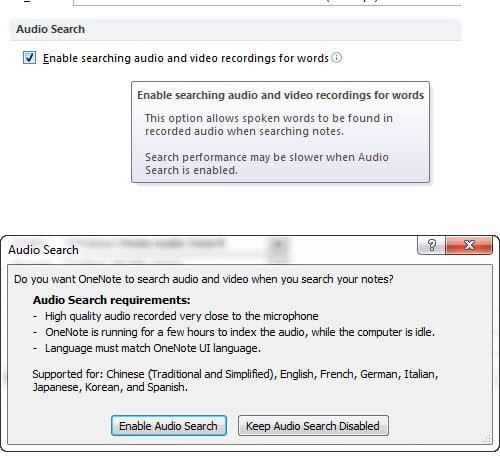Click the tooltip text about spoken words being found
The height and width of the screenshot is (456, 500).
point(269,124)
